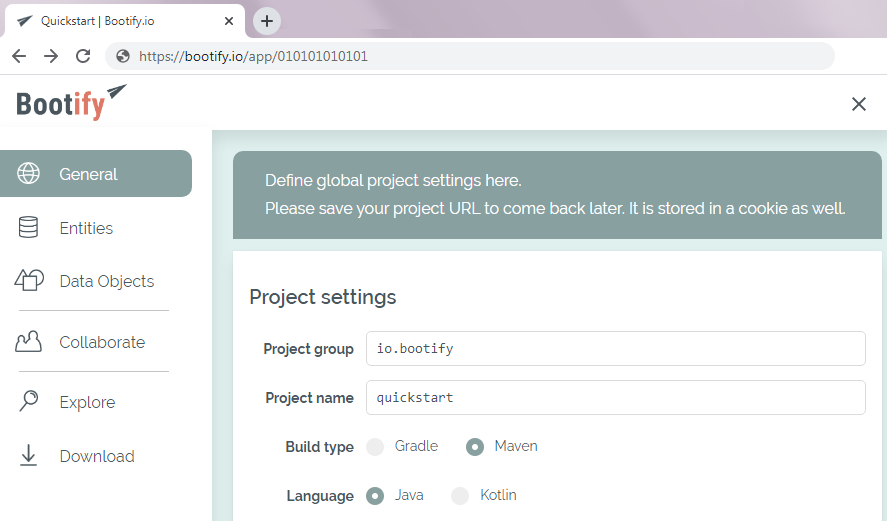The width and height of the screenshot is (887, 521).
Task: Go back using the browser back arrow
Action: pos(19,56)
